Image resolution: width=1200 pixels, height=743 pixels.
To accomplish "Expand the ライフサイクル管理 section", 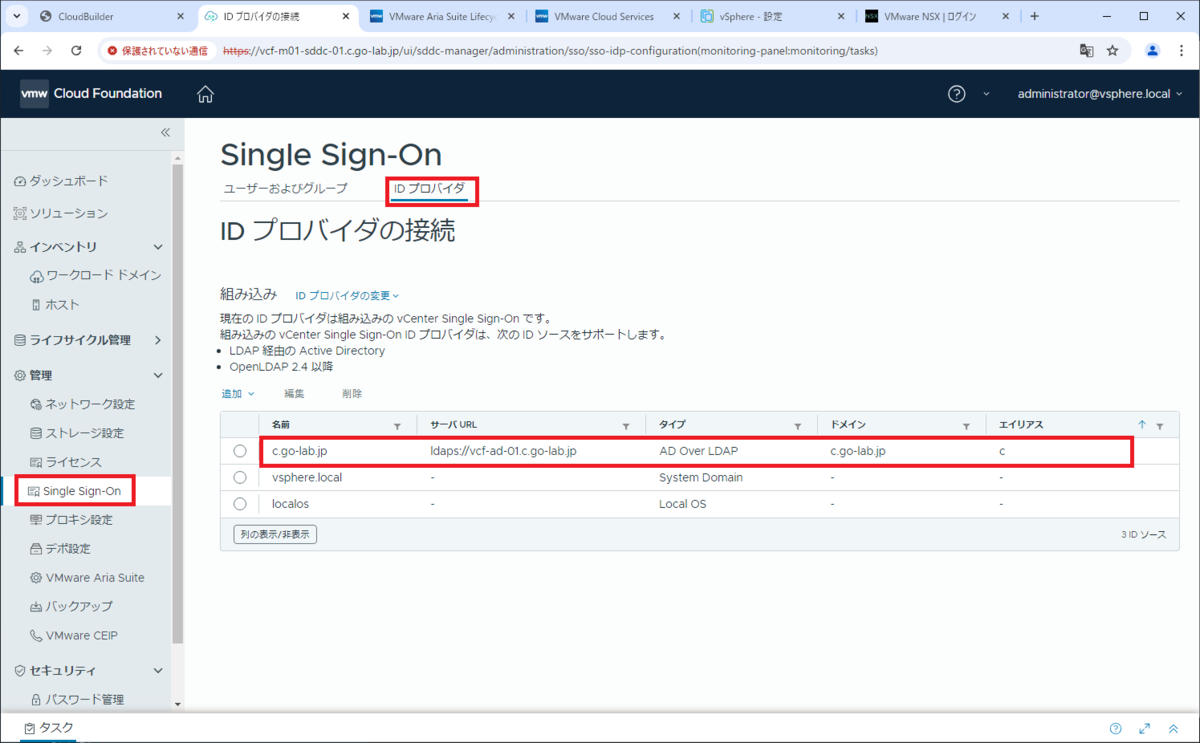I will pyautogui.click(x=157, y=340).
